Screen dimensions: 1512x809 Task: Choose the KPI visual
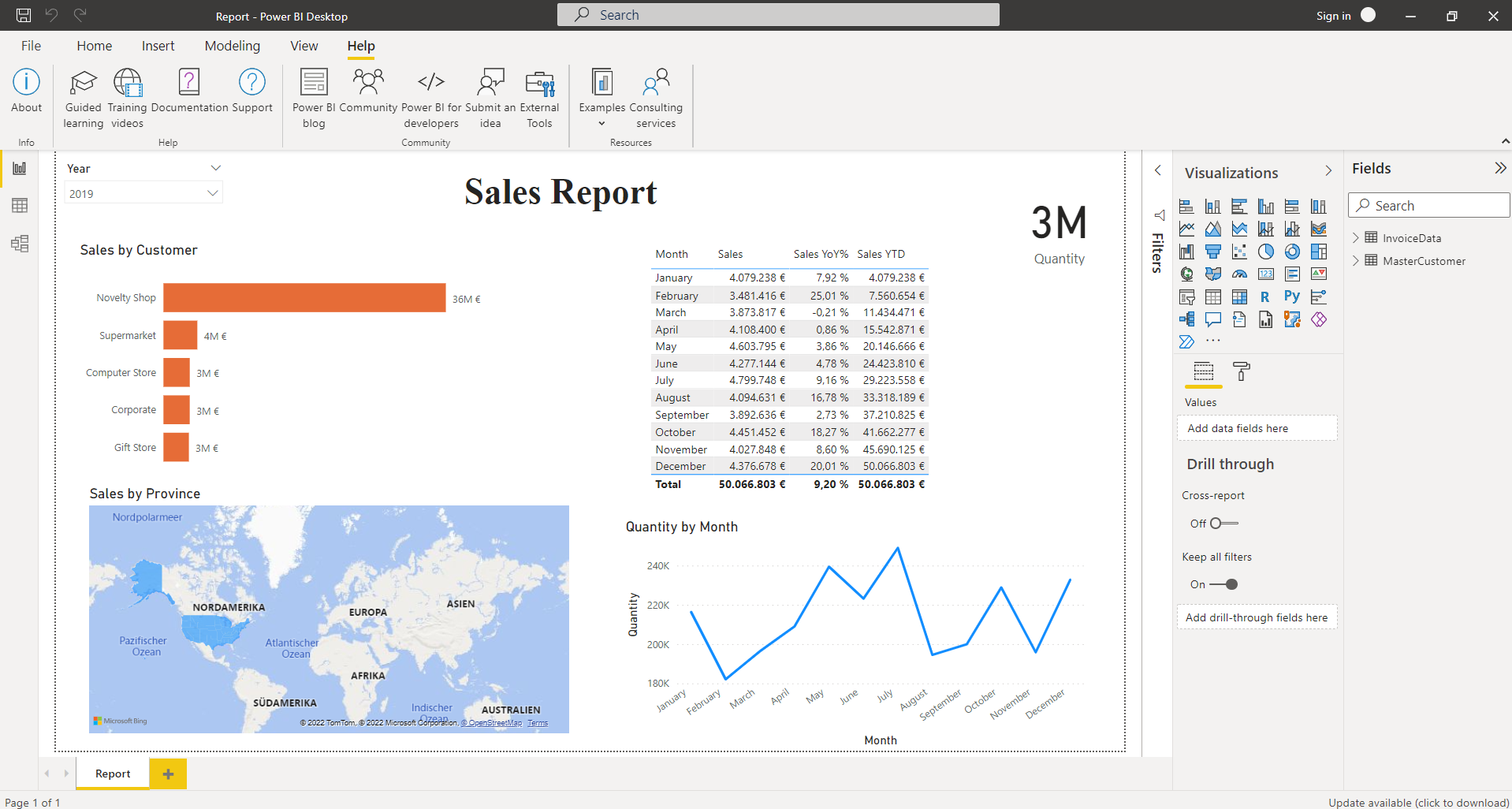(x=1319, y=274)
